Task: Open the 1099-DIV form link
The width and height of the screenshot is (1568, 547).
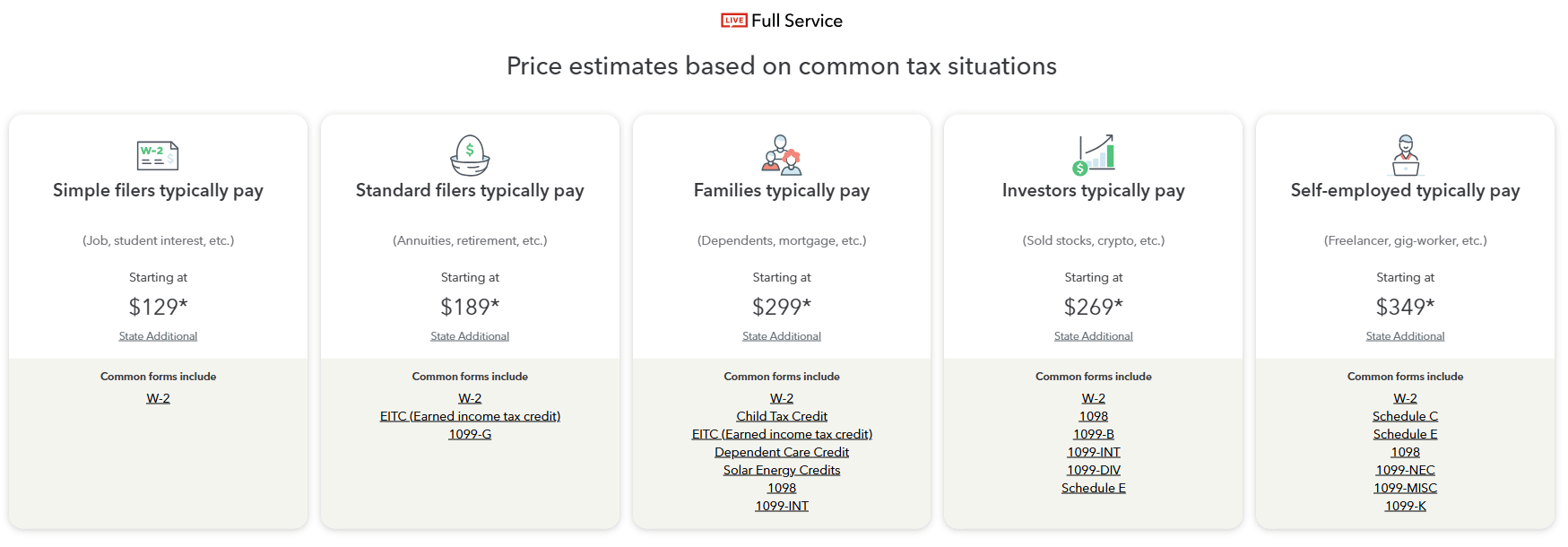Action: [1094, 470]
